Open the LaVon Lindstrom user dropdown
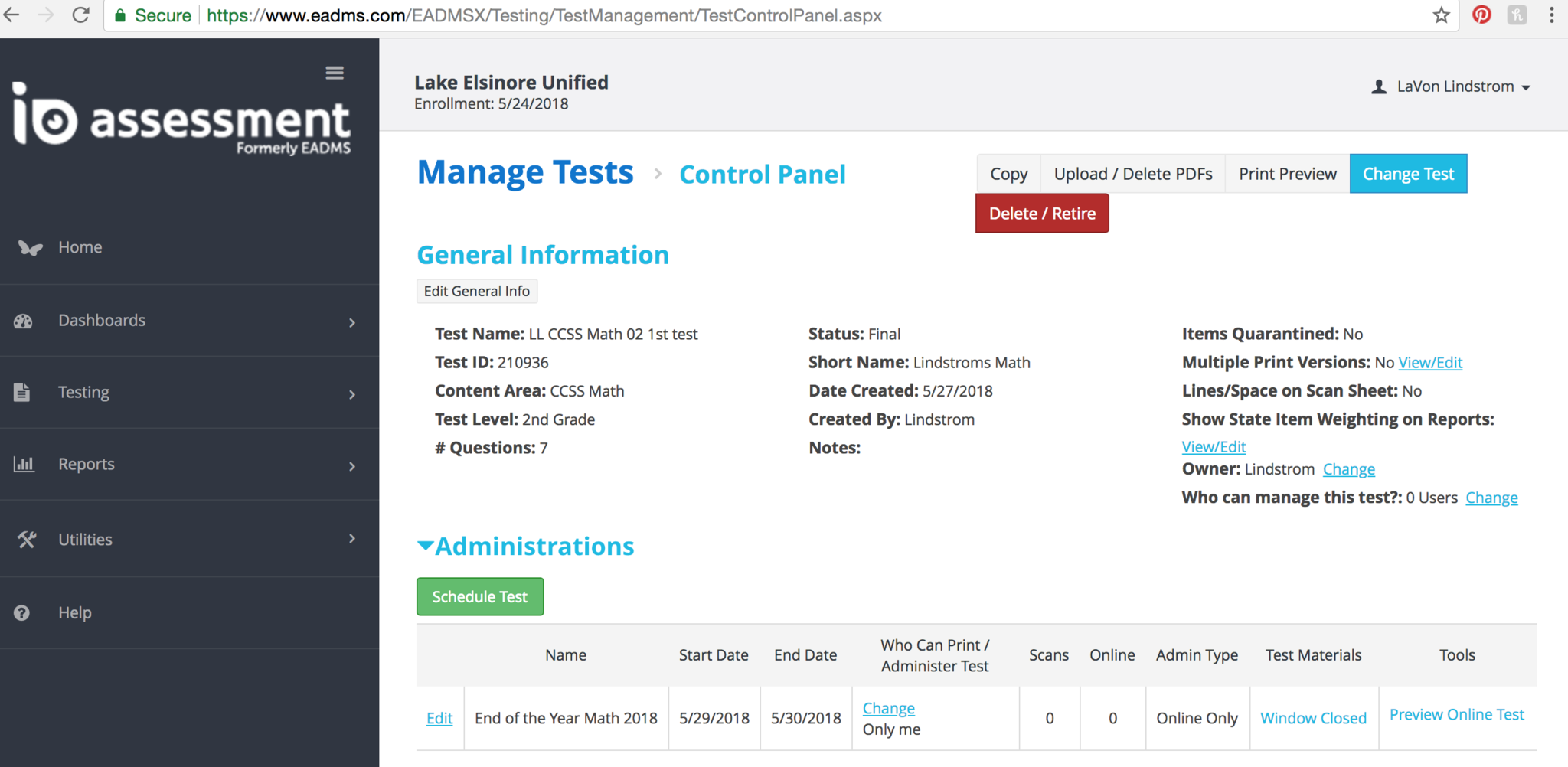The height and width of the screenshot is (767, 1568). 1452,86
